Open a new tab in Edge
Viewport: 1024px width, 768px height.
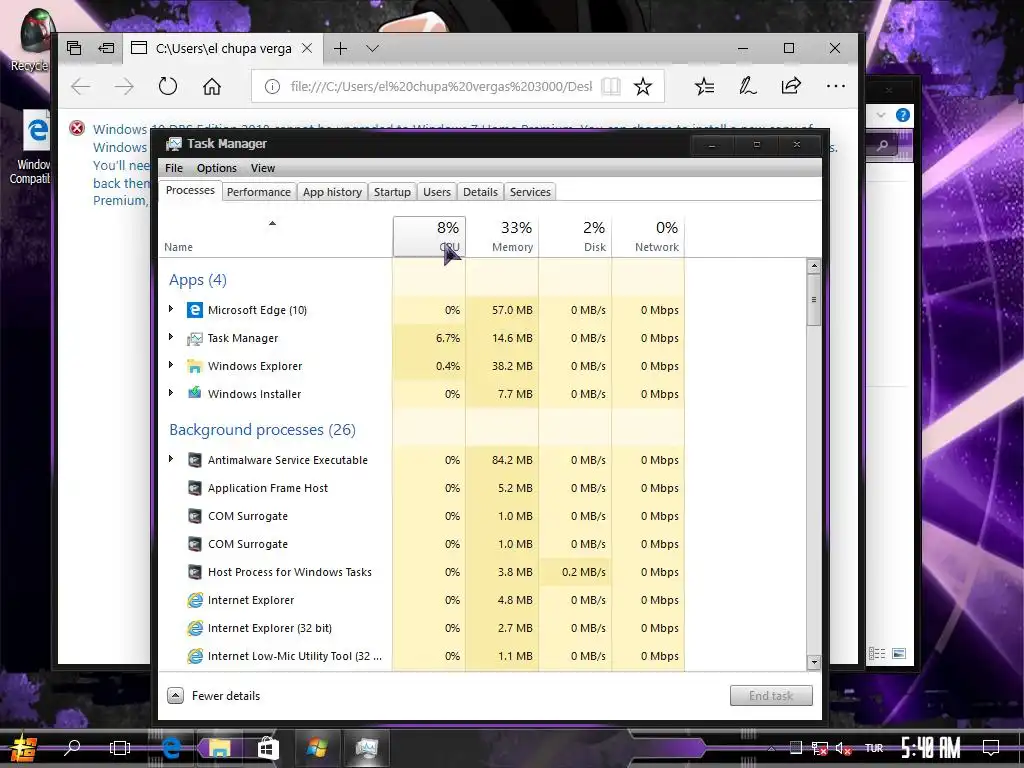[340, 48]
